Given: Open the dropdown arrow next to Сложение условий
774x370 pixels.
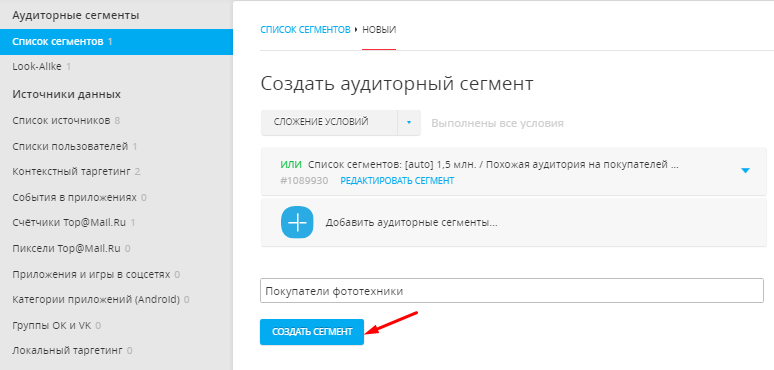Looking at the screenshot, I should [x=409, y=122].
